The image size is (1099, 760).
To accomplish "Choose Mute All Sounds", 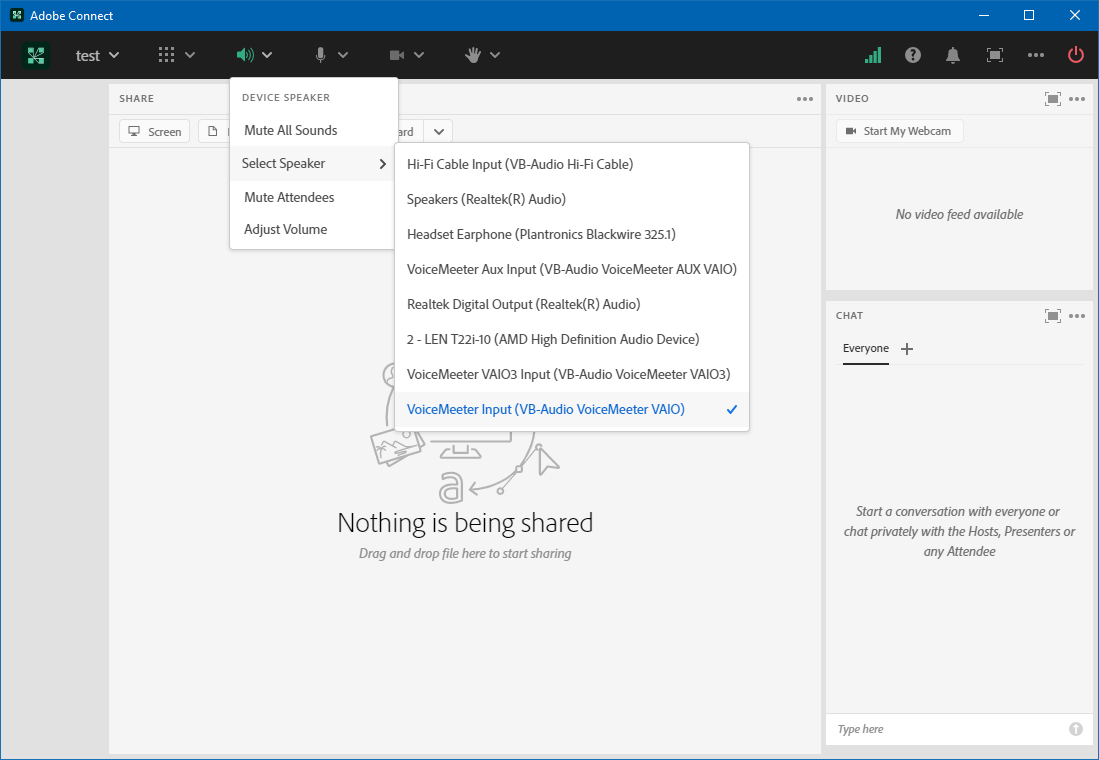I will coord(313,130).
